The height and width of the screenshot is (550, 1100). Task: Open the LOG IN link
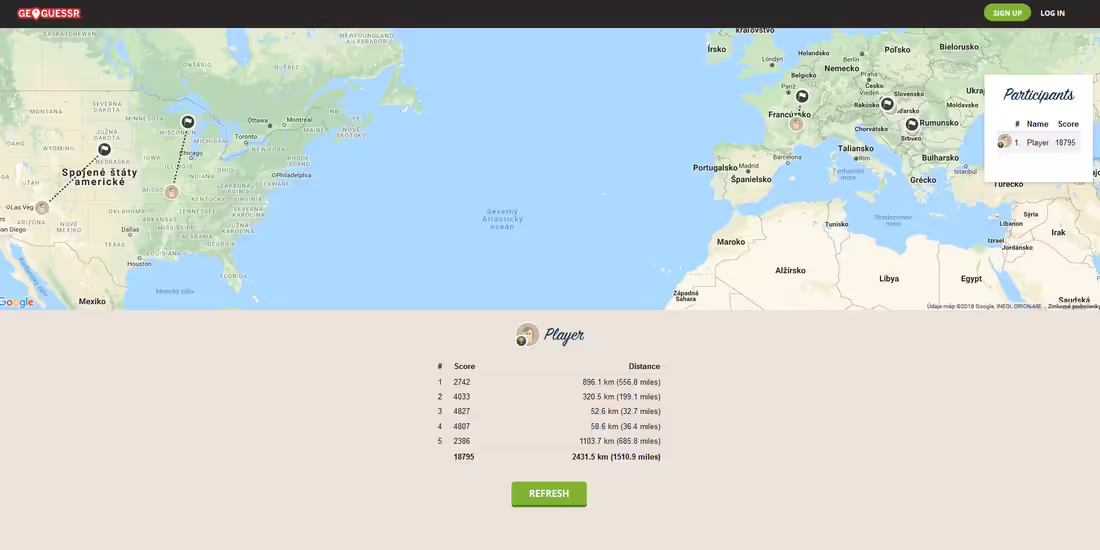click(x=1052, y=13)
